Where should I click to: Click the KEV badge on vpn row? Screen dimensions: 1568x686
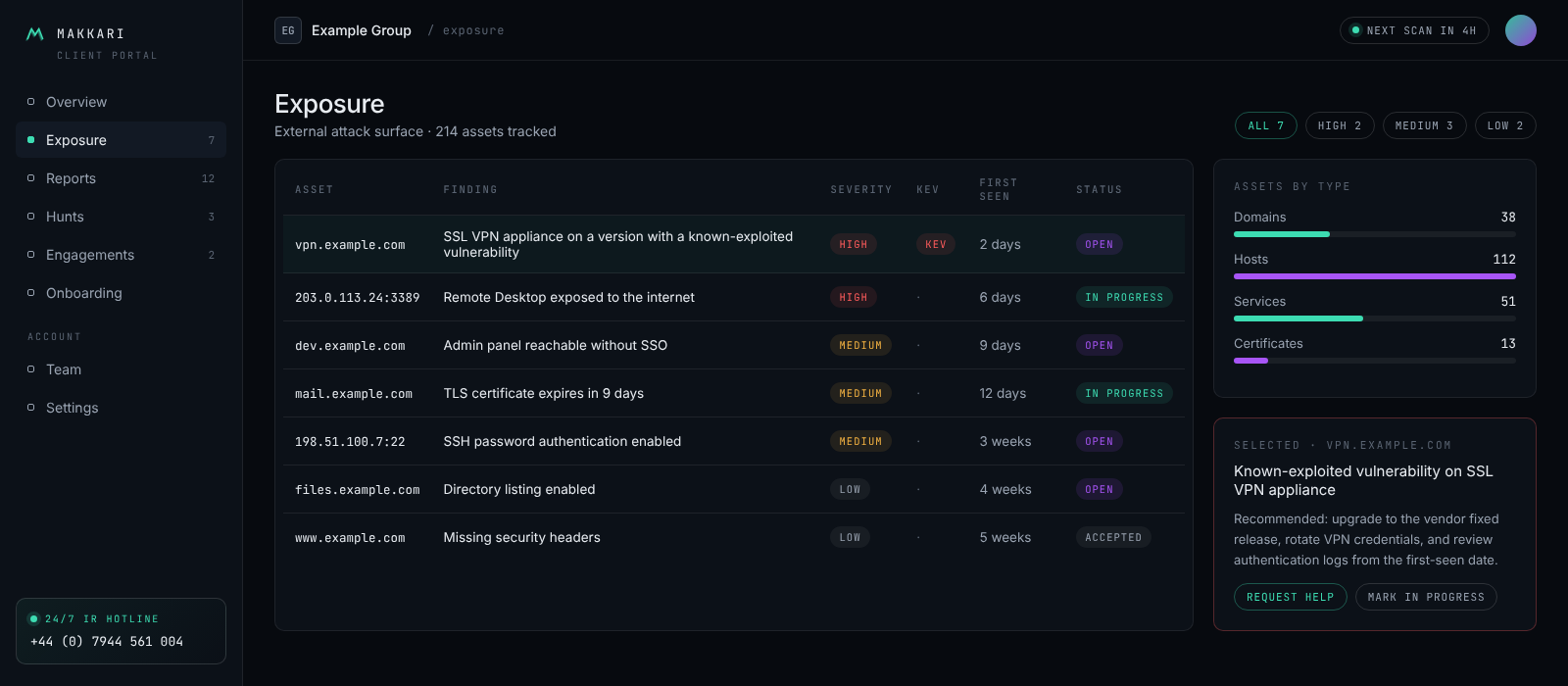[936, 244]
